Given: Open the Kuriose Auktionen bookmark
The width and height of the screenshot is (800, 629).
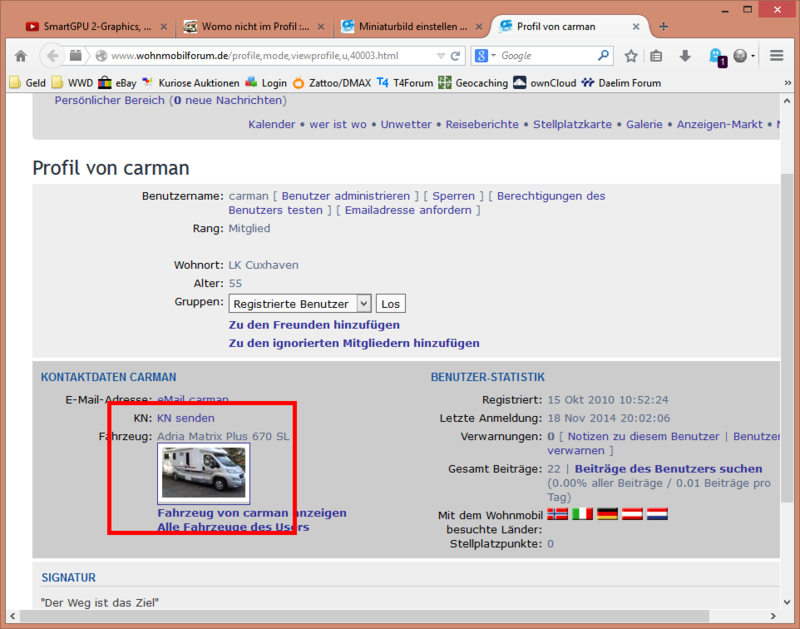Looking at the screenshot, I should [x=191, y=83].
